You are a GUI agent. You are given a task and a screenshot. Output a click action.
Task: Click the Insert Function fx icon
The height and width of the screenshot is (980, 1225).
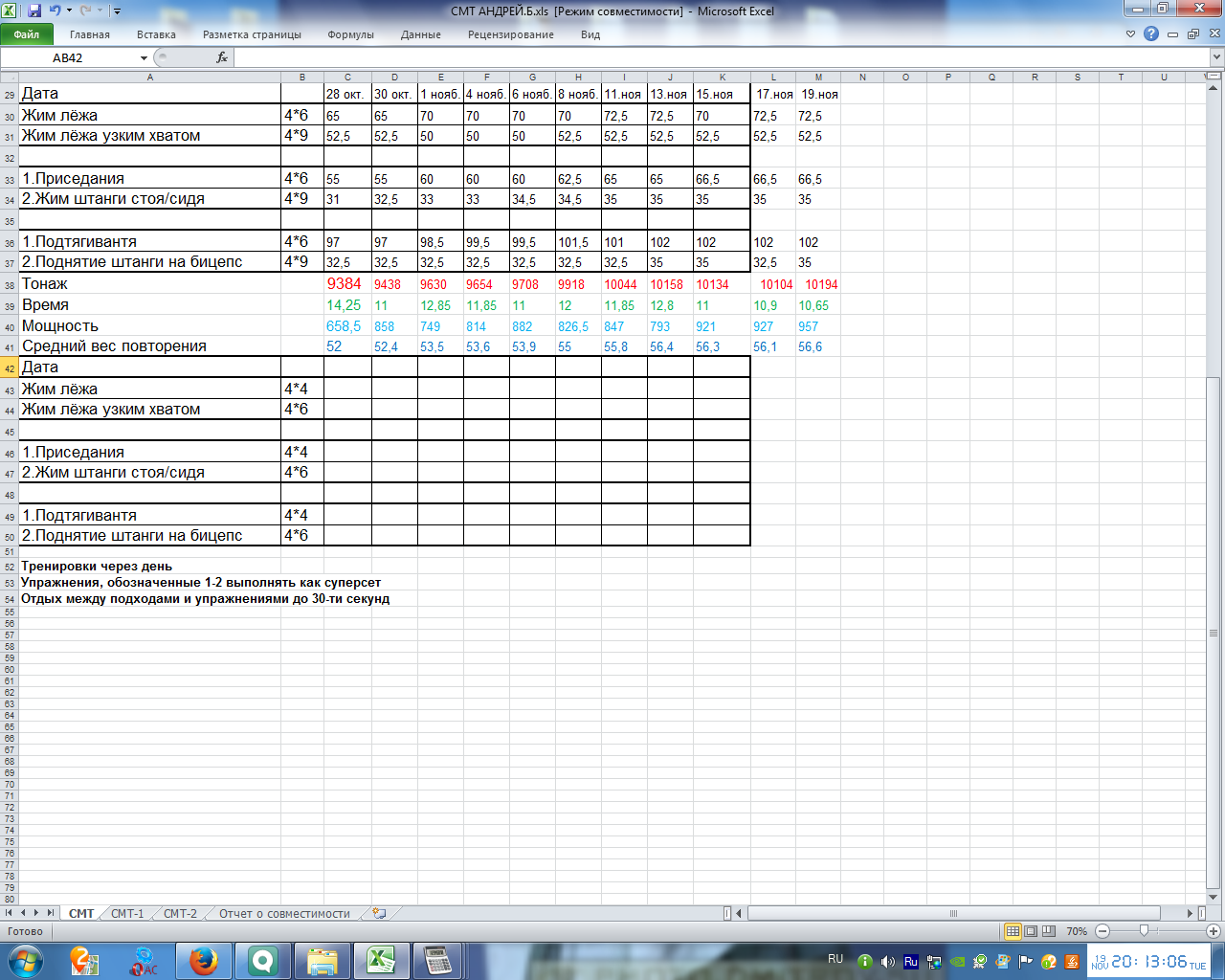click(x=222, y=57)
